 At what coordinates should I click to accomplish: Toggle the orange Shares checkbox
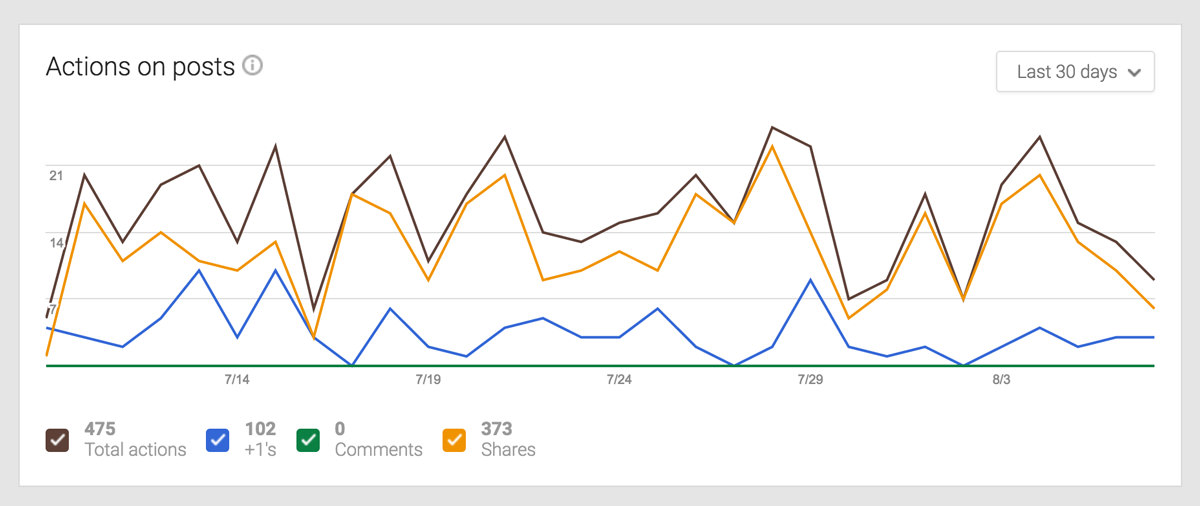click(x=455, y=439)
